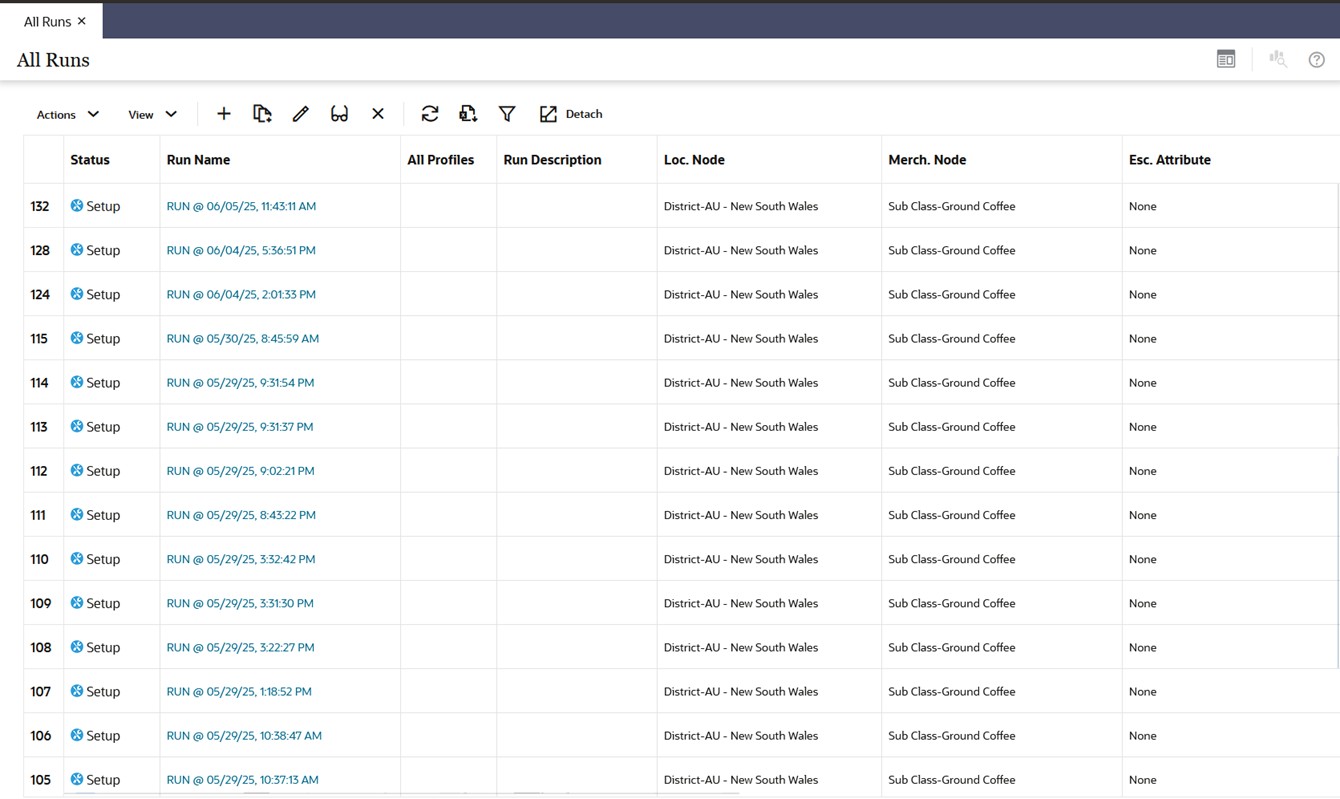Select row number 115 in the table
Viewport: 1340px width, 799px height.
pos(39,338)
